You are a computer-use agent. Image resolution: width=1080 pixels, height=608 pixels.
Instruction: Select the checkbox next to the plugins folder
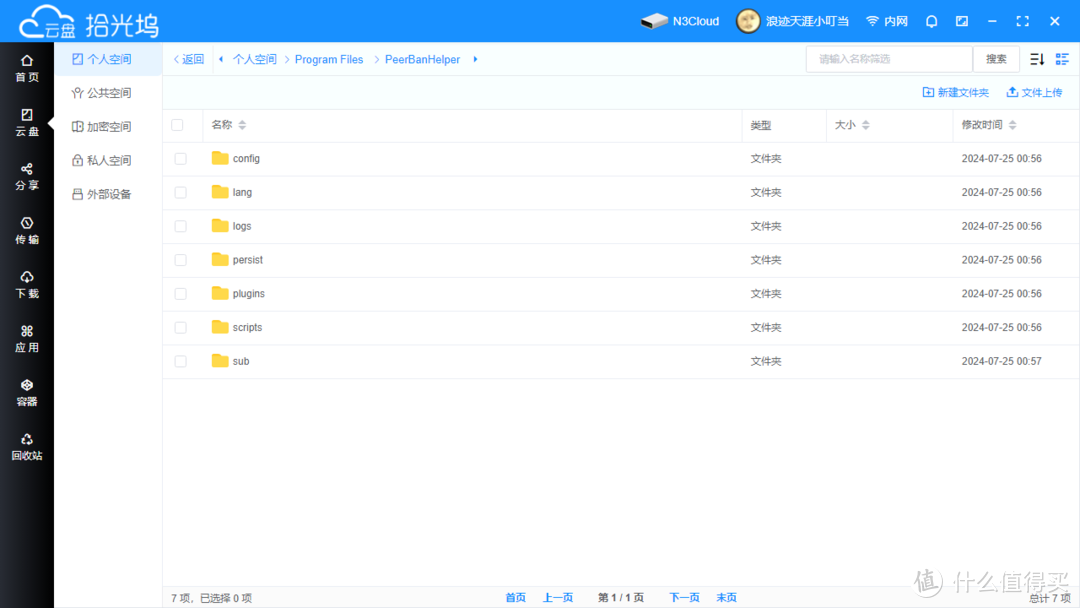pyautogui.click(x=181, y=293)
